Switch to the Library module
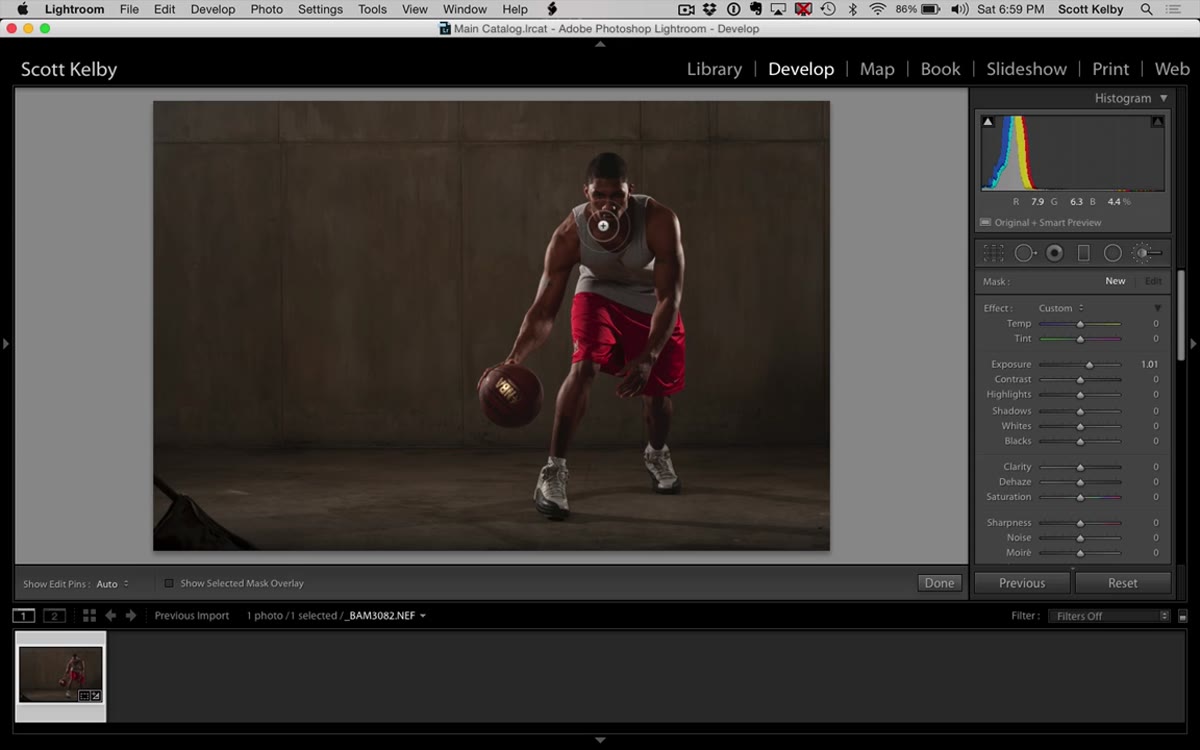This screenshot has height=750, width=1200. click(x=714, y=69)
